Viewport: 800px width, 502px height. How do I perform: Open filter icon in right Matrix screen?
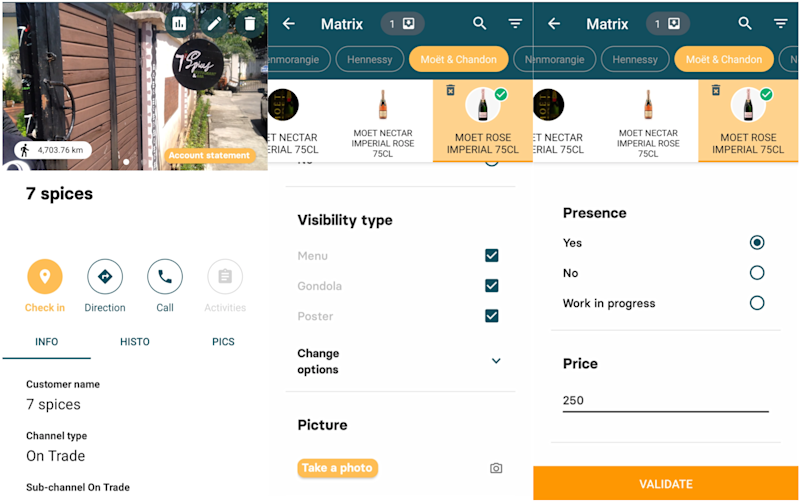(780, 23)
